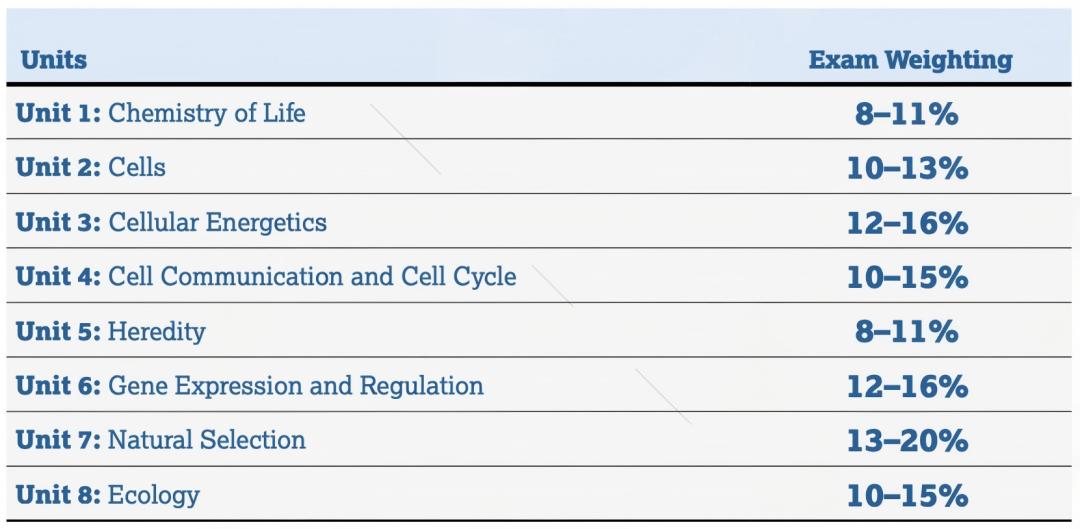Screen dimensions: 1080x529
Task: Click the 'Exam Weighting' column header
Action: pos(910,60)
